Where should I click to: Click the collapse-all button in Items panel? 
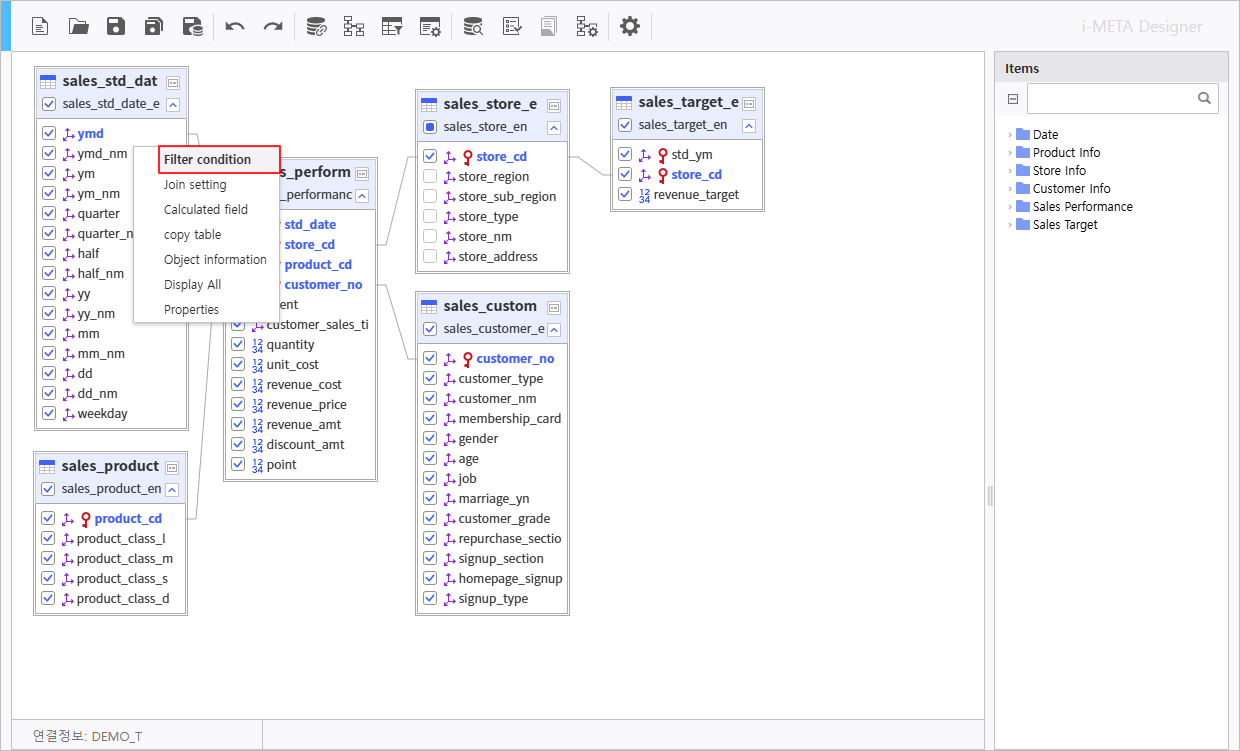click(1012, 99)
